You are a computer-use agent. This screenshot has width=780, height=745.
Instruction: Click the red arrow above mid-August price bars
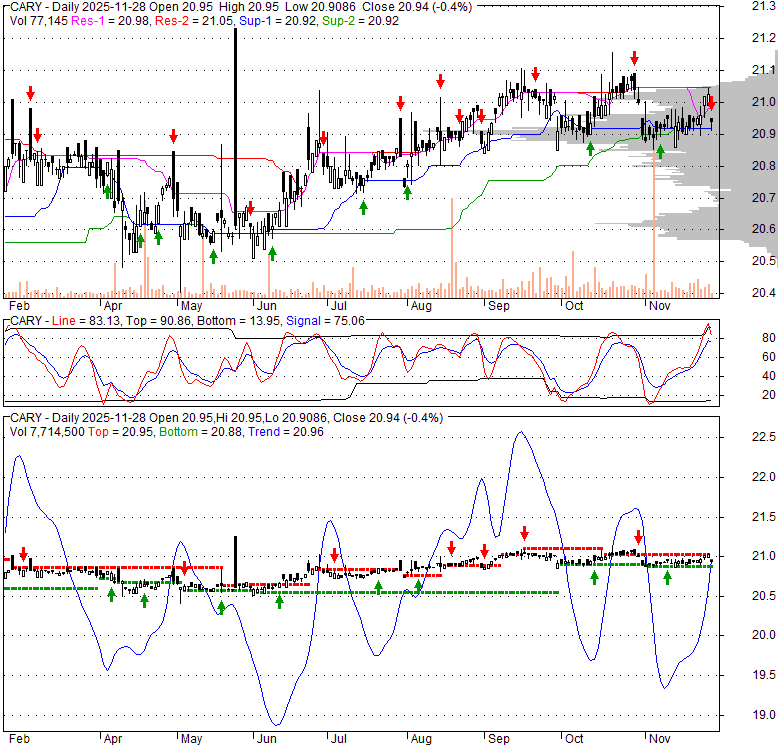coord(440,81)
